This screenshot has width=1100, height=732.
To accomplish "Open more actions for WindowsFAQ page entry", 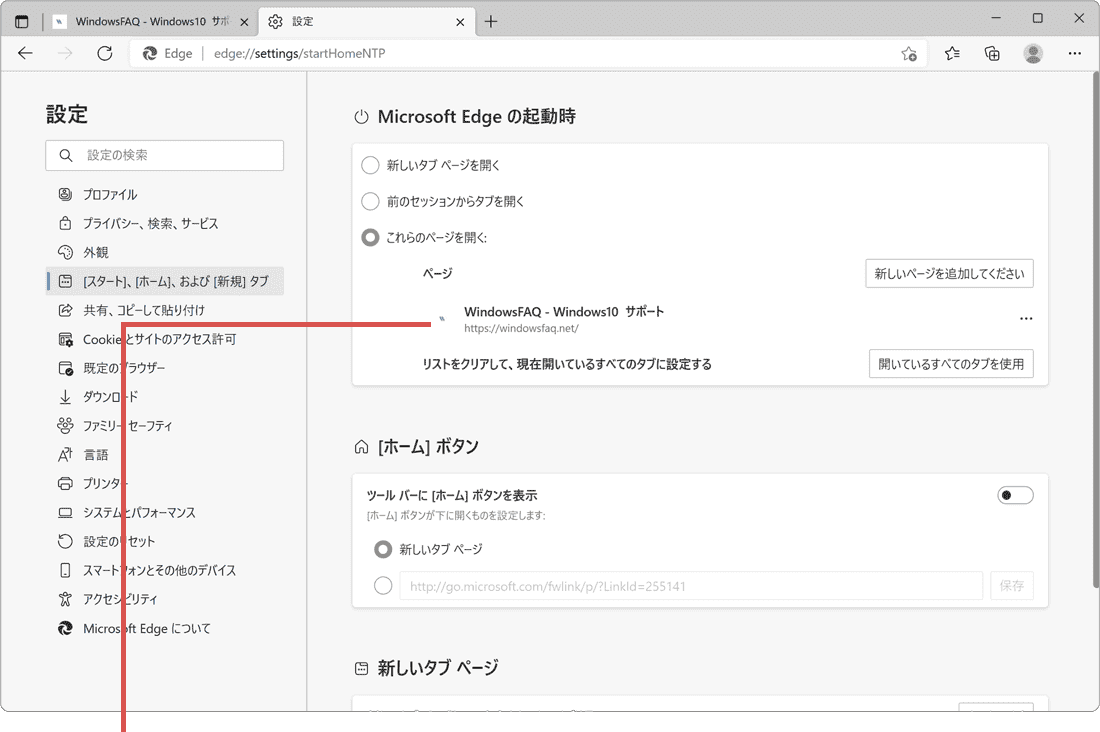I will (x=1026, y=319).
